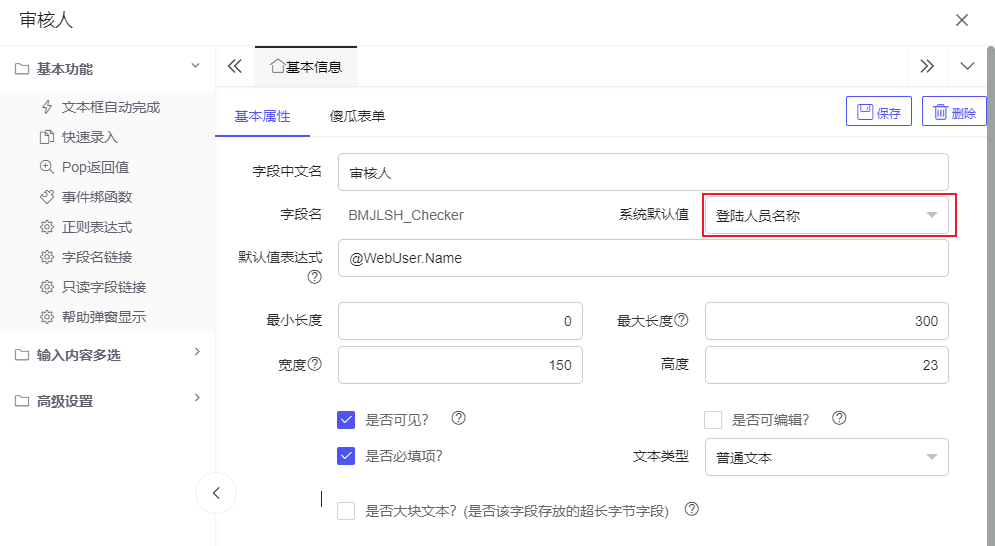The height and width of the screenshot is (546, 995).
Task: Click the lightning icon beside 文本框自动完成
Action: [x=46, y=107]
